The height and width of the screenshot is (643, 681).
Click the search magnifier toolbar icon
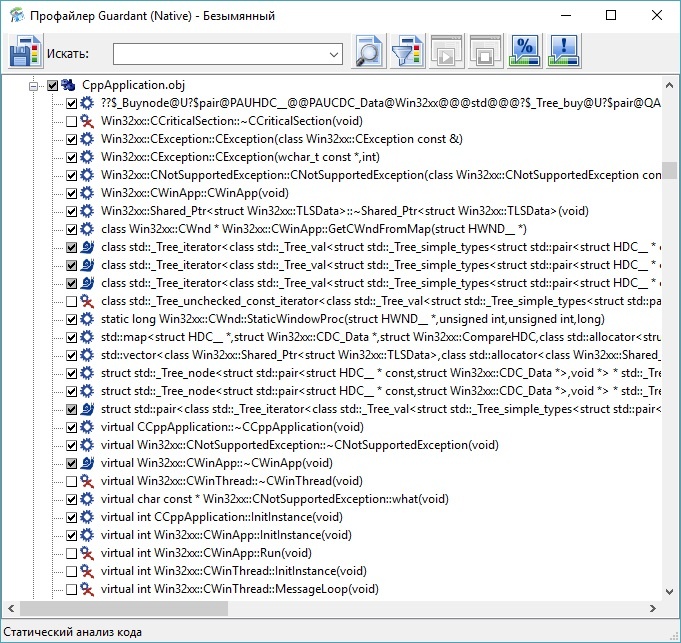370,52
